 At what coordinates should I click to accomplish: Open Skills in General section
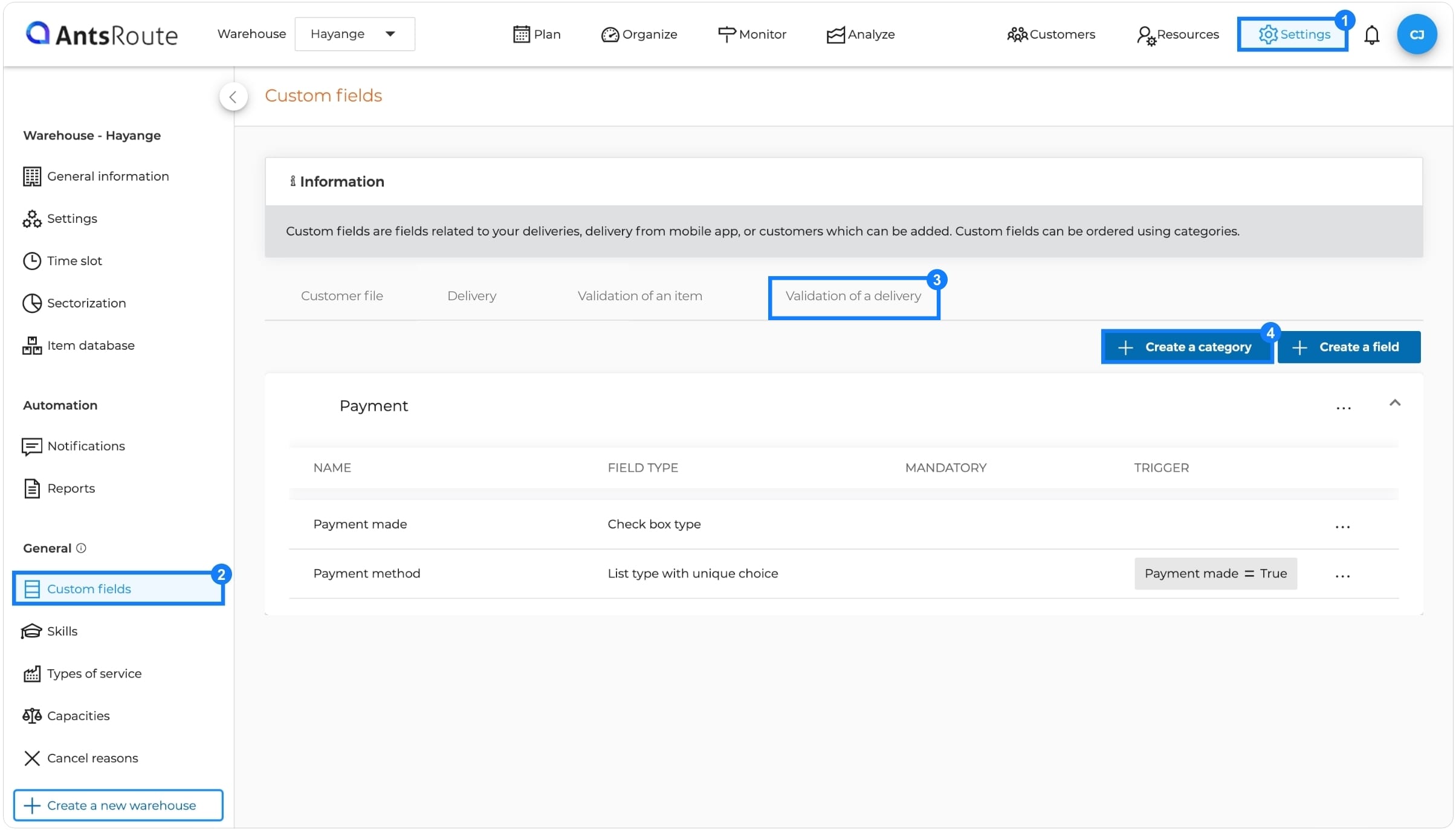tap(62, 631)
